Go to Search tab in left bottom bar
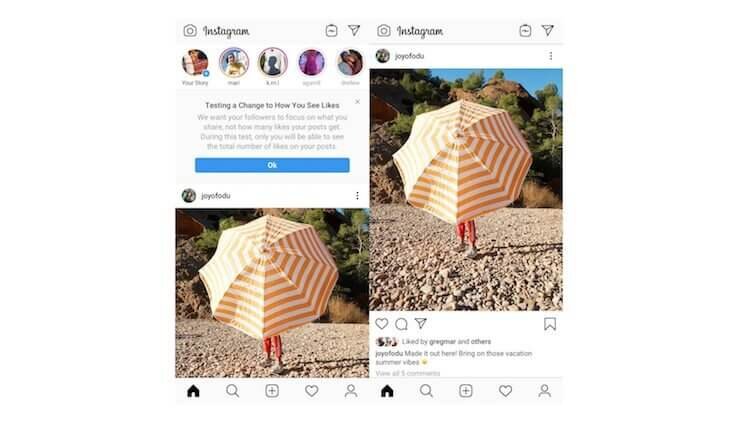The image size is (750, 422). click(x=232, y=391)
